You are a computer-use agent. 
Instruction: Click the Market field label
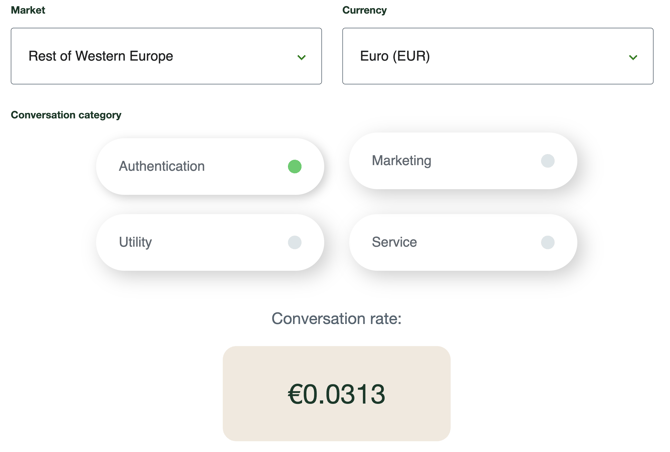(x=28, y=10)
